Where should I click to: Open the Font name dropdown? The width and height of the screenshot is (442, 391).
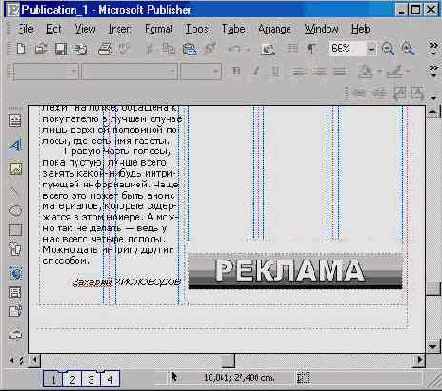[172, 71]
